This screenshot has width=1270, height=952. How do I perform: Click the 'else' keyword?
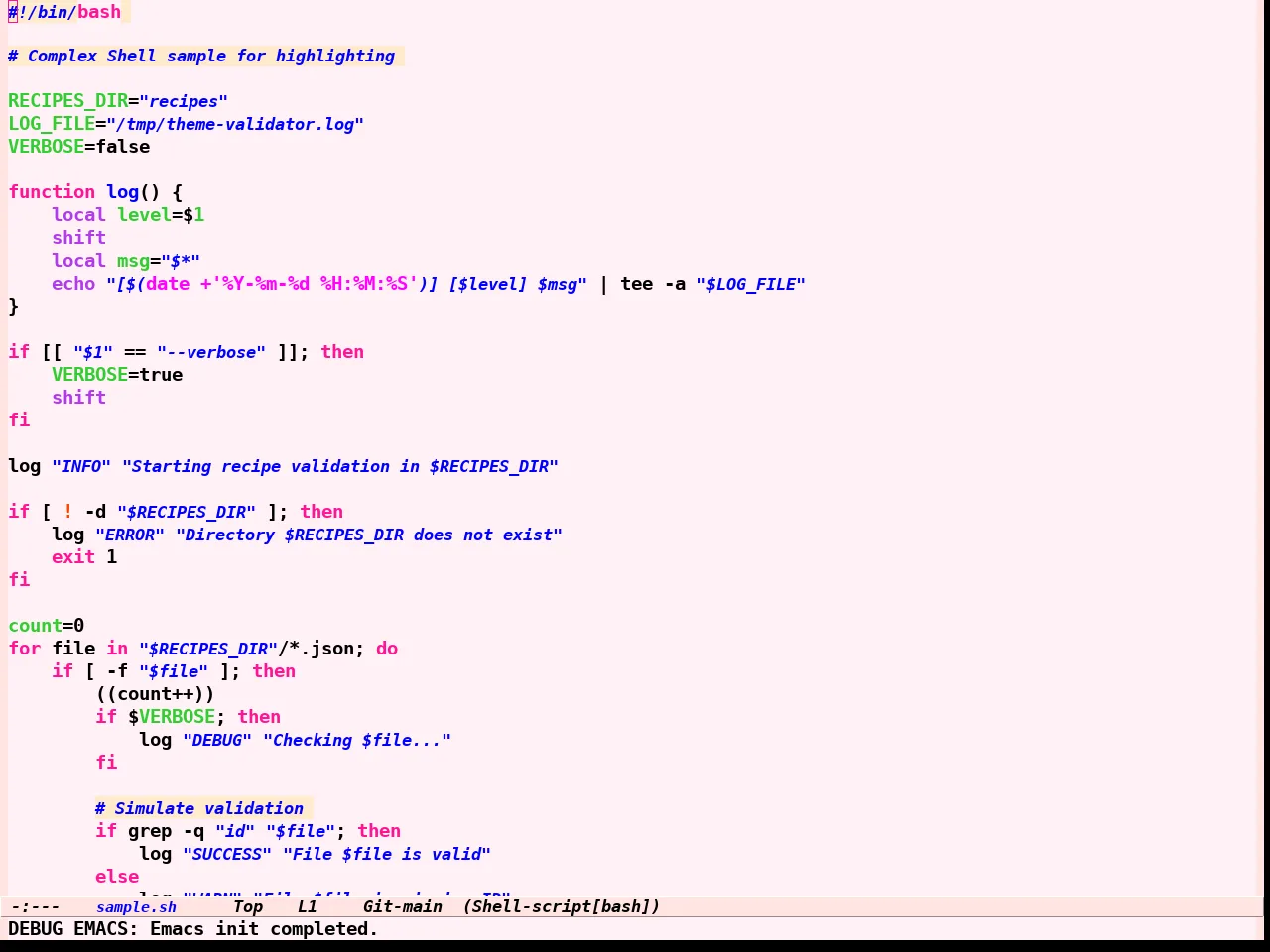(117, 877)
